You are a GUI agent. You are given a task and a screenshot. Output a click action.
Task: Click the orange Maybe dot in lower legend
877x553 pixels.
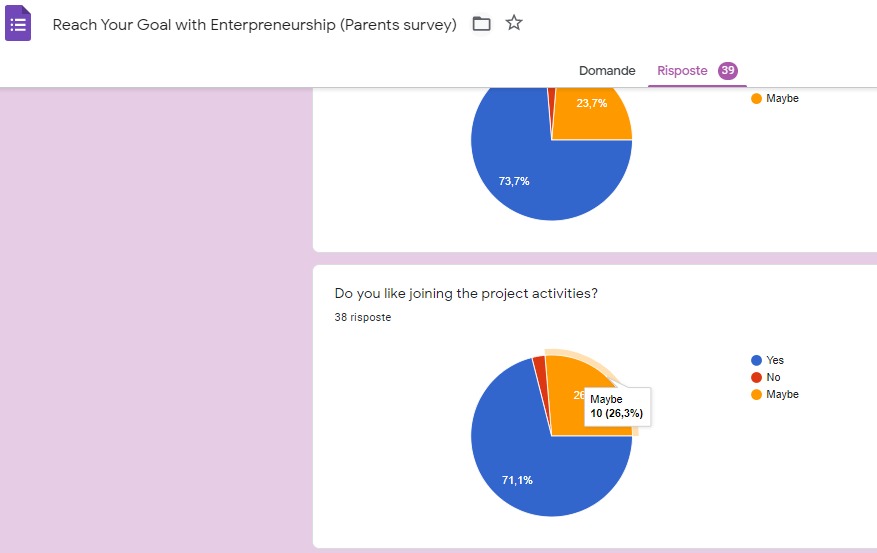(756, 394)
